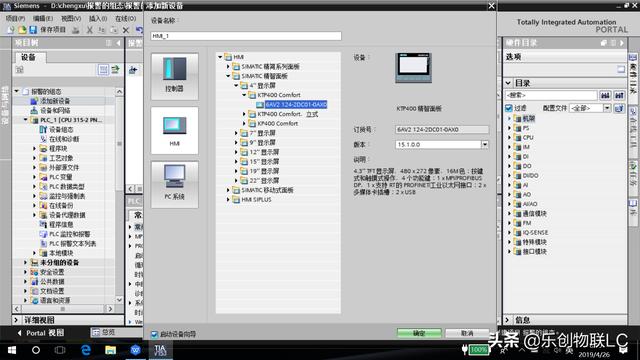Screen dimensions: 640x360
Task: Click the project tree view toggle icon
Action: [x=103, y=70]
